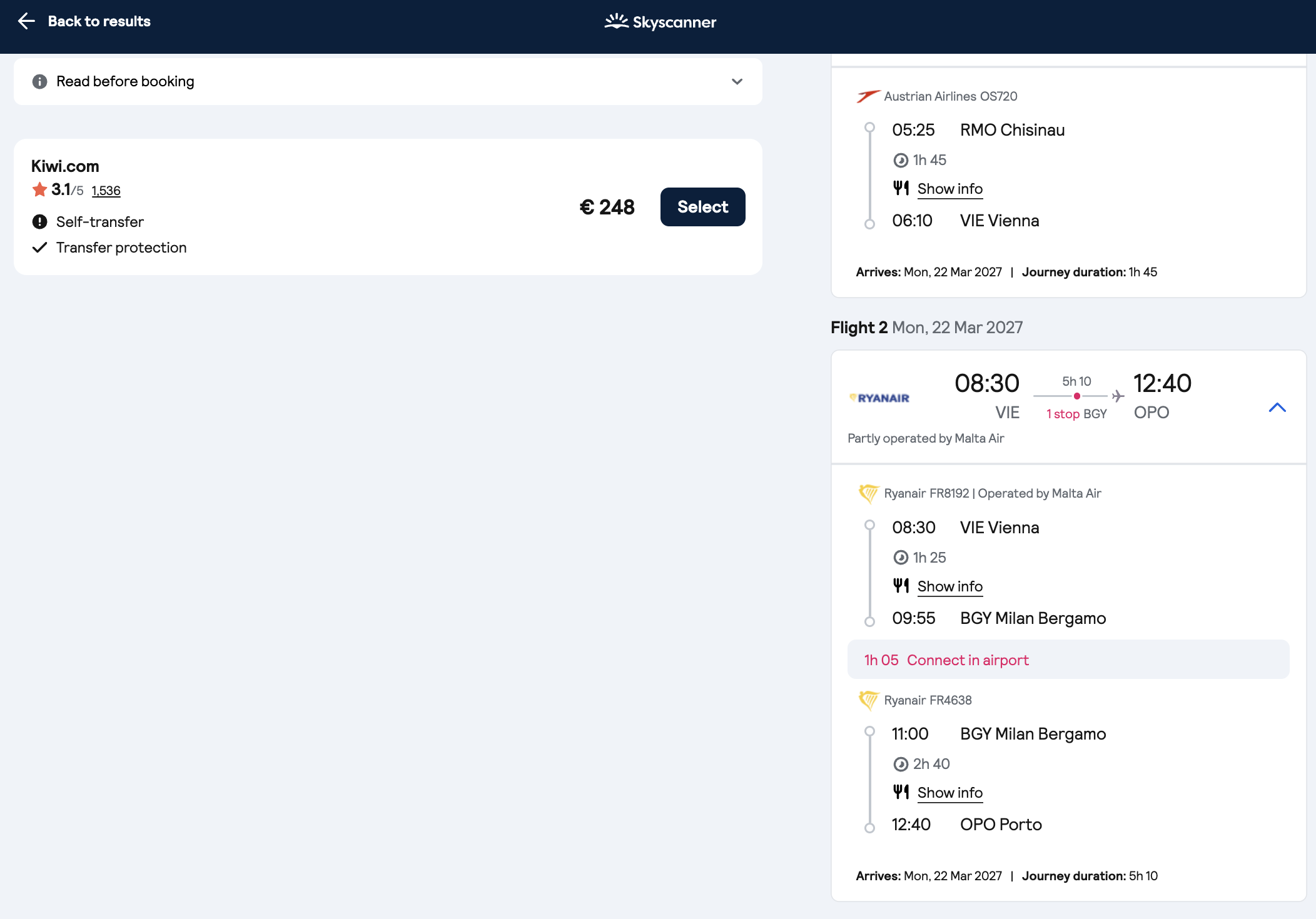Show info for Ryanair FR8192 leg
This screenshot has width=1316, height=919.
949,586
